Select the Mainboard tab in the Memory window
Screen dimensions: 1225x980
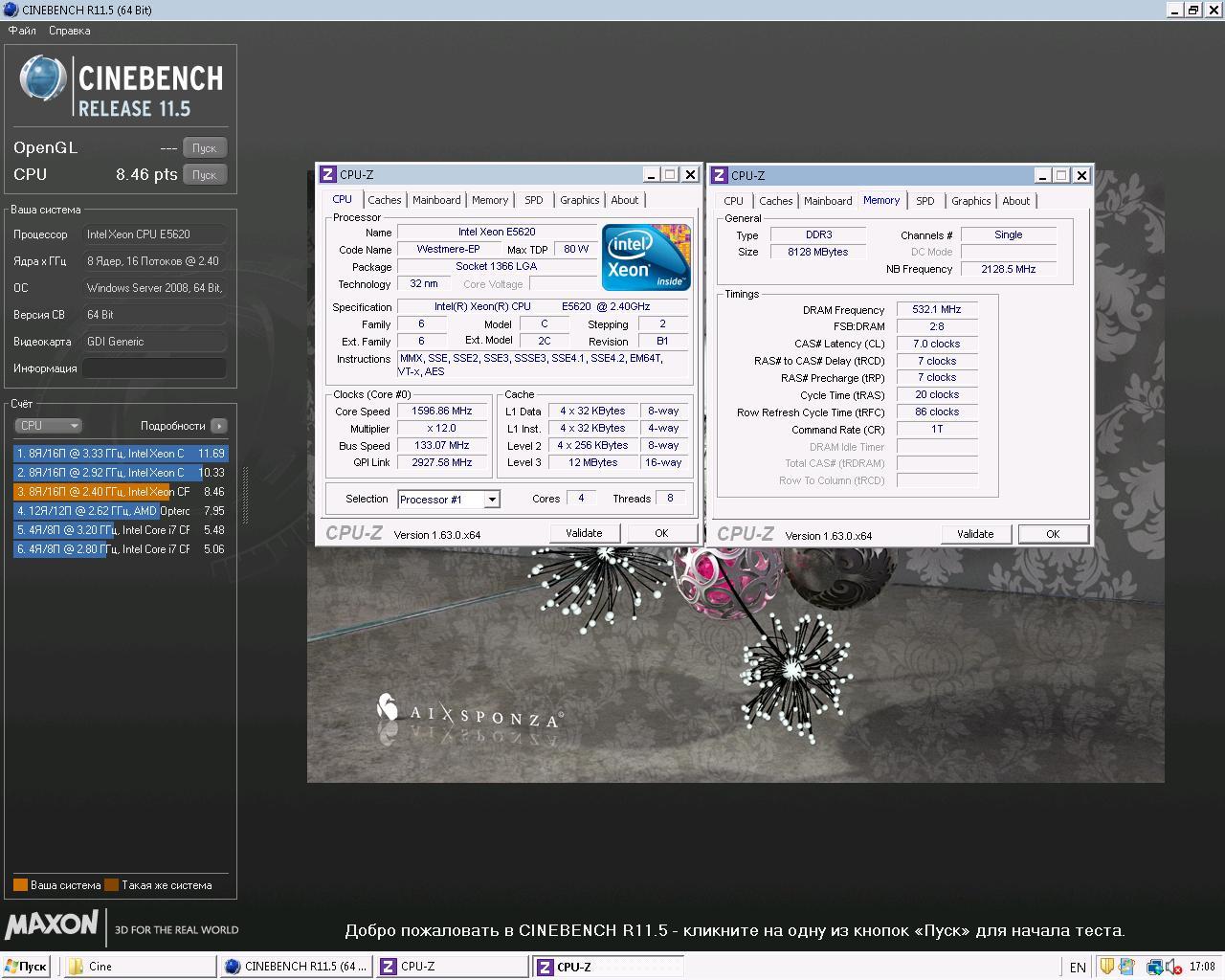[828, 201]
